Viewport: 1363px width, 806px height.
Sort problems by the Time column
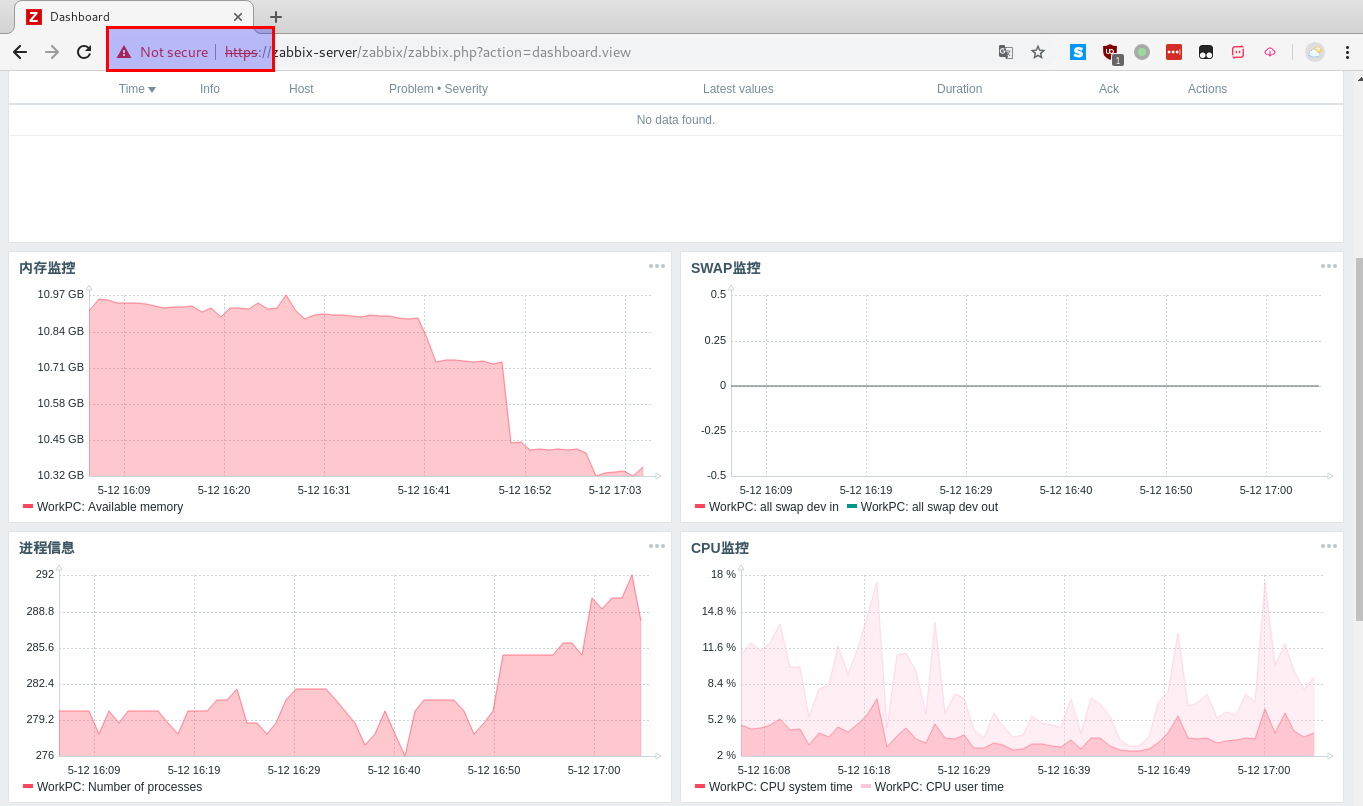pyautogui.click(x=137, y=89)
